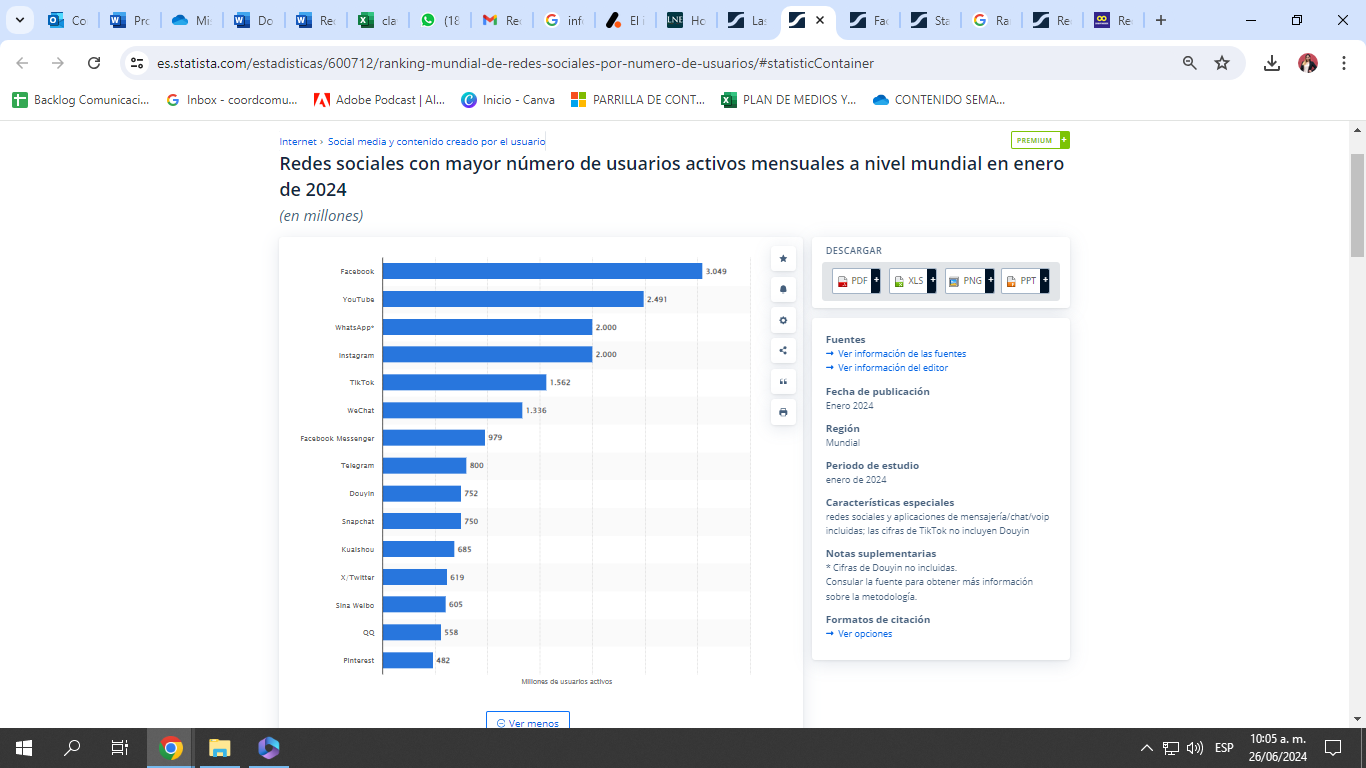Click the star favorite icon beside the chart
This screenshot has width=1366, height=768.
783,259
